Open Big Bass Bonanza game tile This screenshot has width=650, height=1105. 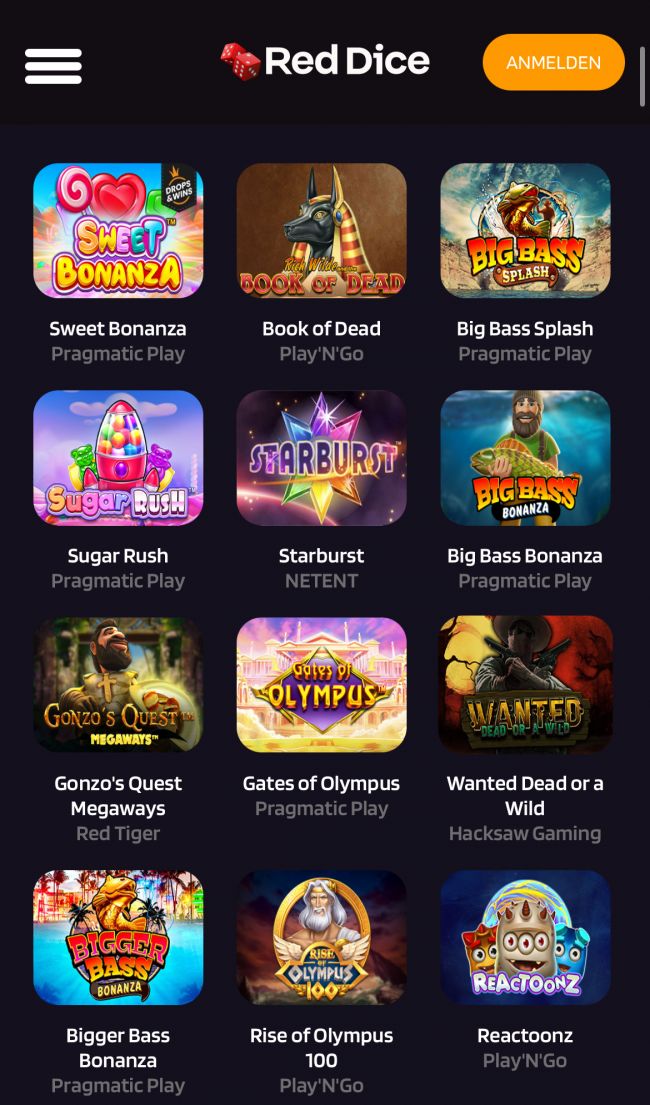point(525,457)
